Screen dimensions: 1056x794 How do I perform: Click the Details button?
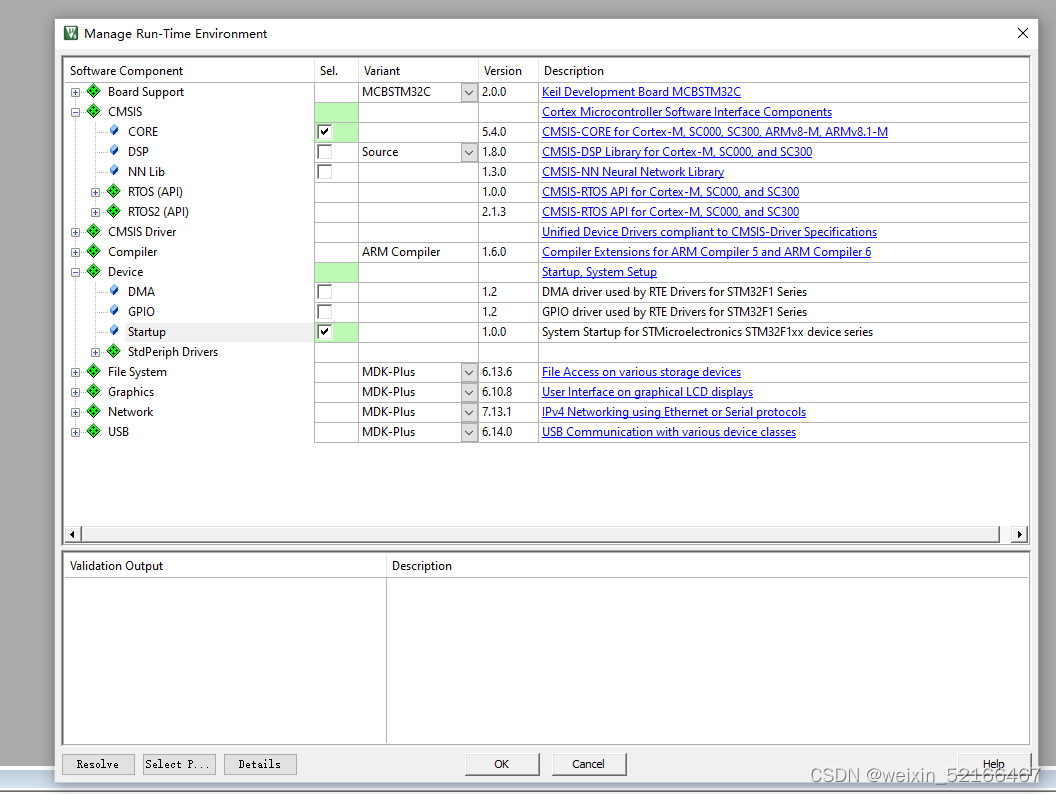point(260,764)
